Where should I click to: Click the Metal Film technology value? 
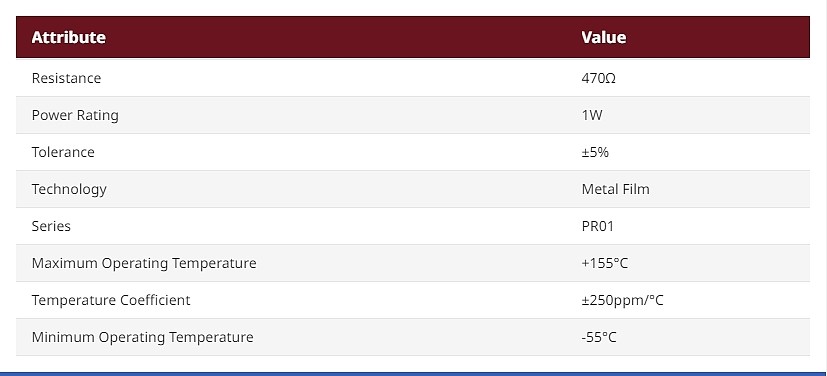click(616, 189)
